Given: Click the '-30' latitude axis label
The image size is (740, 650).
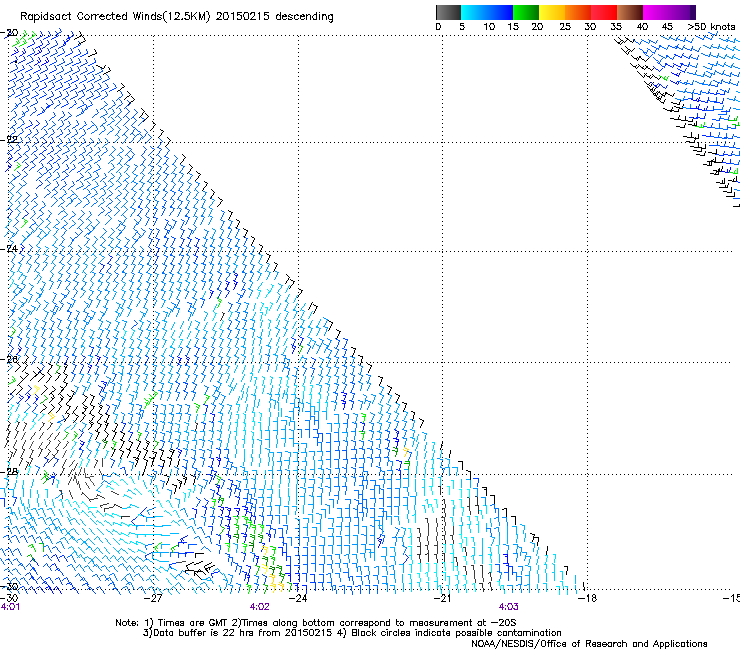Looking at the screenshot, I should (x=9, y=586).
